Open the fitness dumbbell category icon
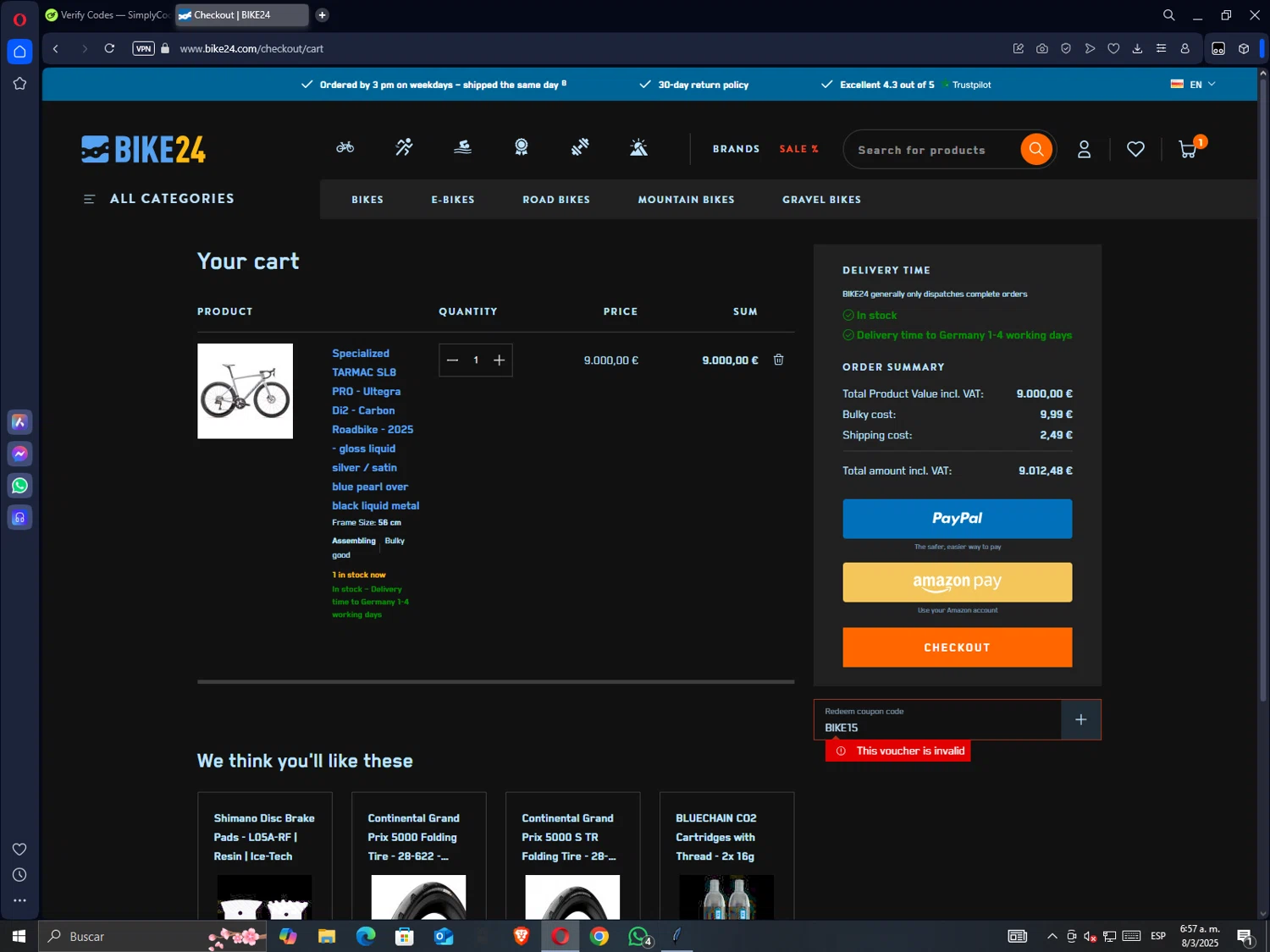Screen dimensions: 1270x952 [x=580, y=148]
